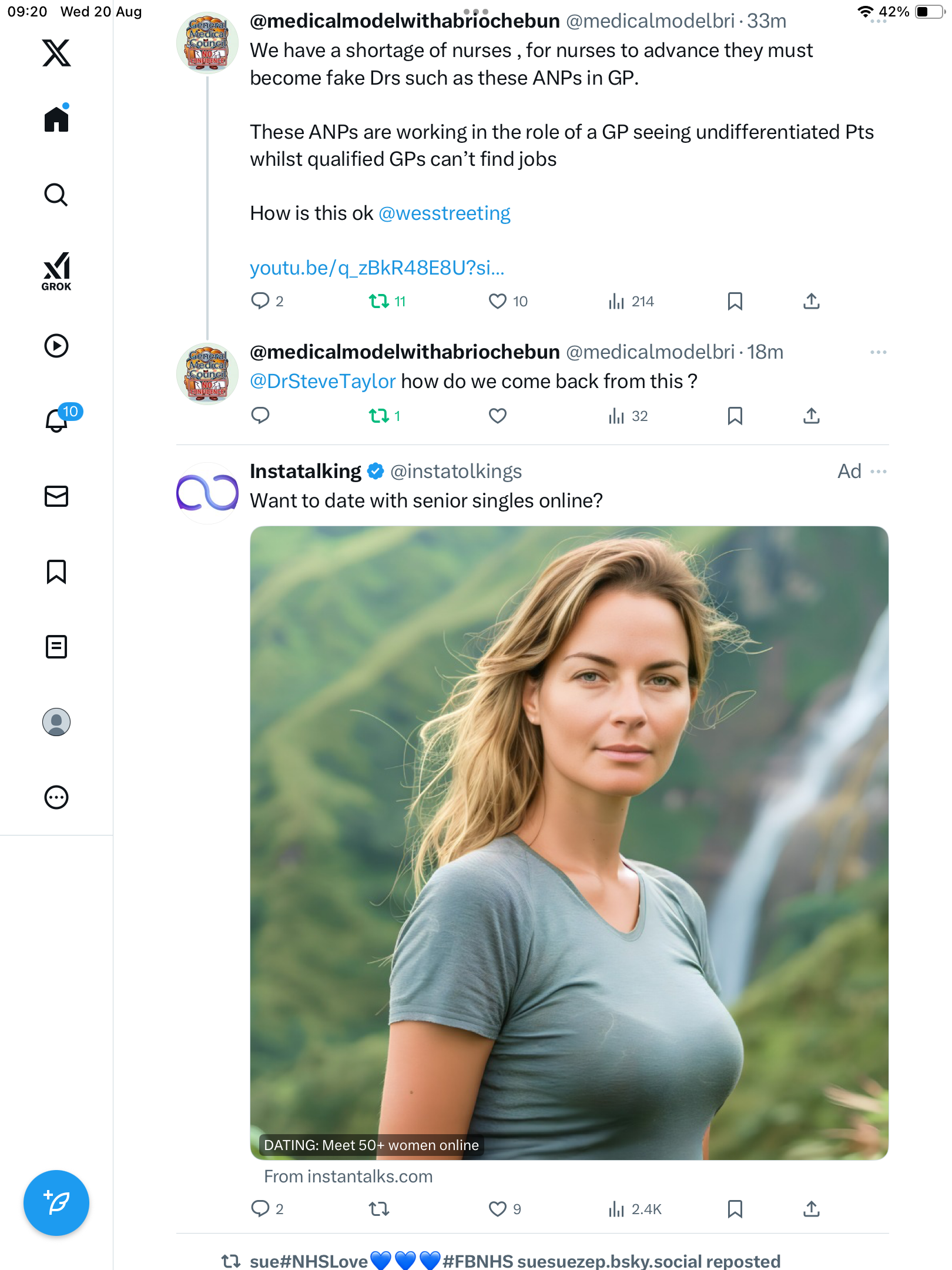Compose a new post
The width and height of the screenshot is (952, 1270).
tap(56, 1203)
